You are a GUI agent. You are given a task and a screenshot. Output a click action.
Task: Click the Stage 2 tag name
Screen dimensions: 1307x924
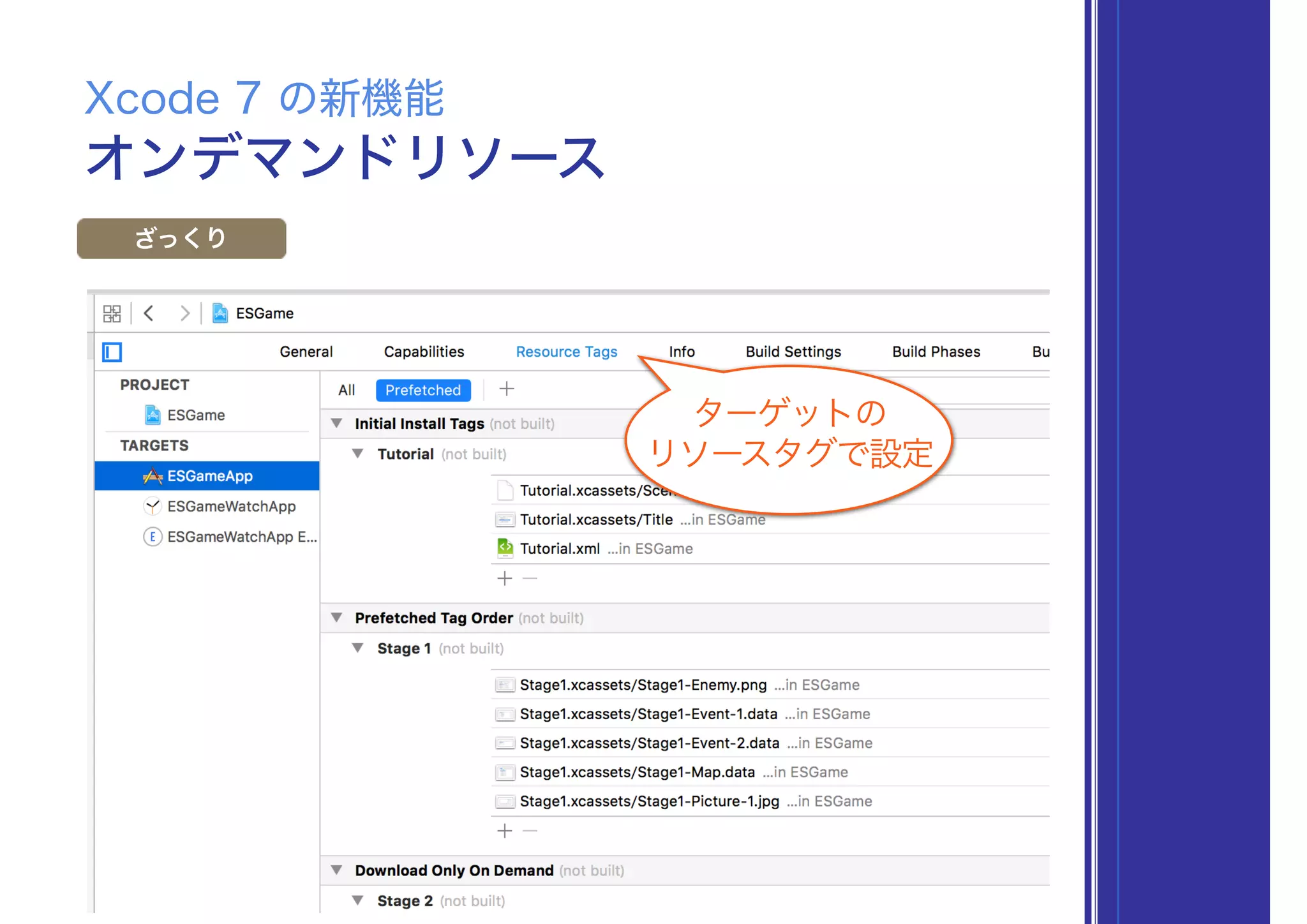point(405,901)
